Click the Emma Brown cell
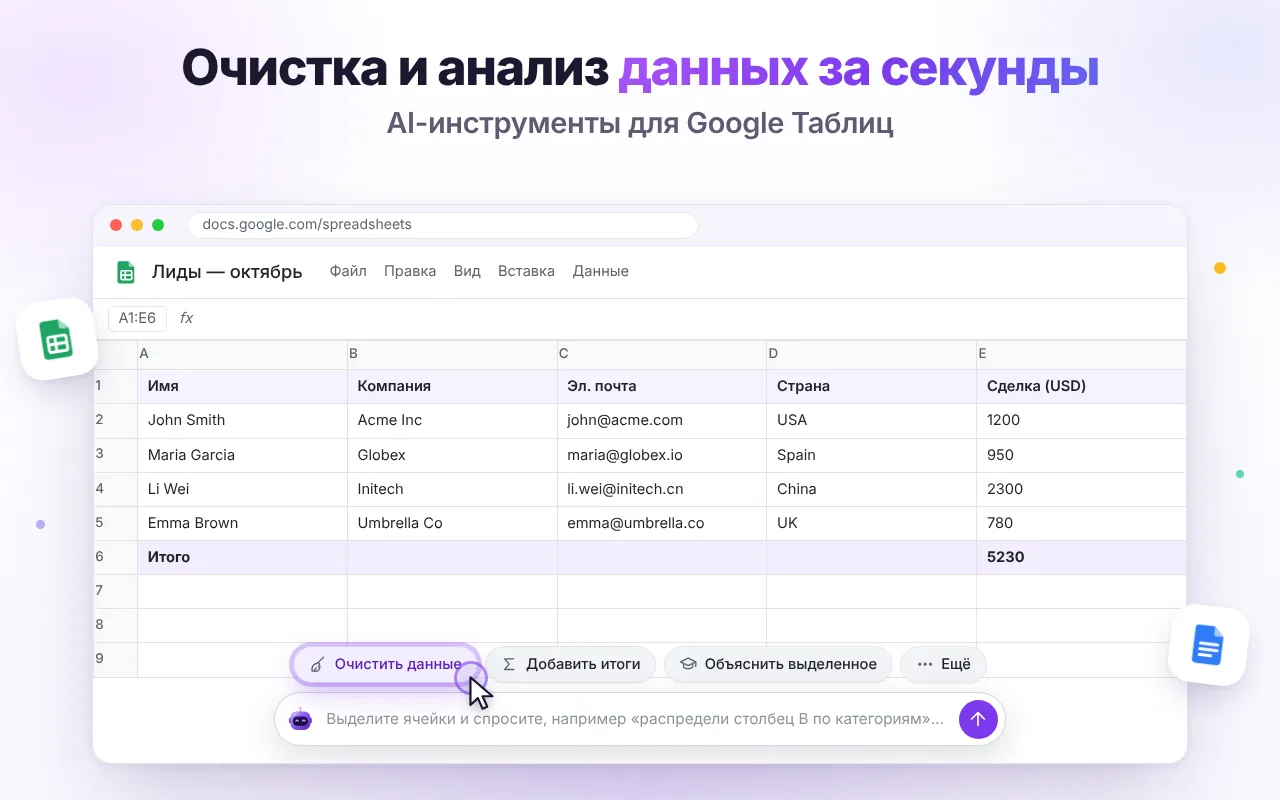This screenshot has height=800, width=1280. [x=242, y=523]
